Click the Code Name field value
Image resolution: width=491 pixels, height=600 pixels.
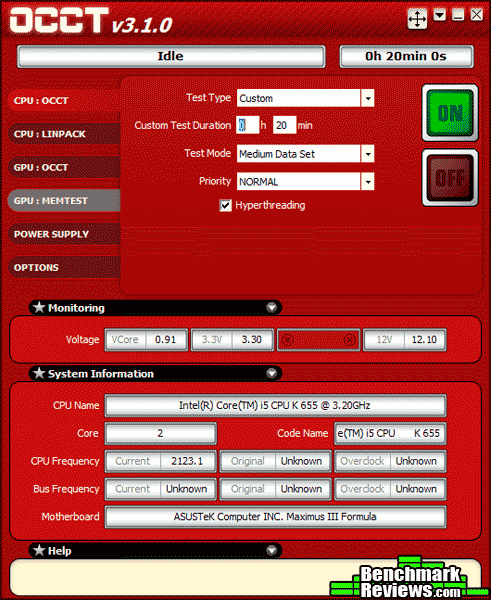point(390,434)
